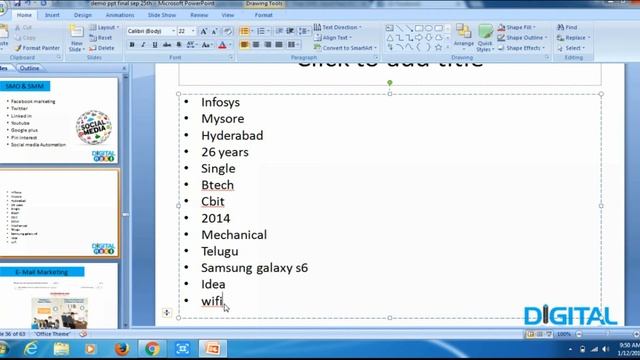The height and width of the screenshot is (360, 640).
Task: Decrease font size with Shrink Font
Action: click(x=215, y=31)
